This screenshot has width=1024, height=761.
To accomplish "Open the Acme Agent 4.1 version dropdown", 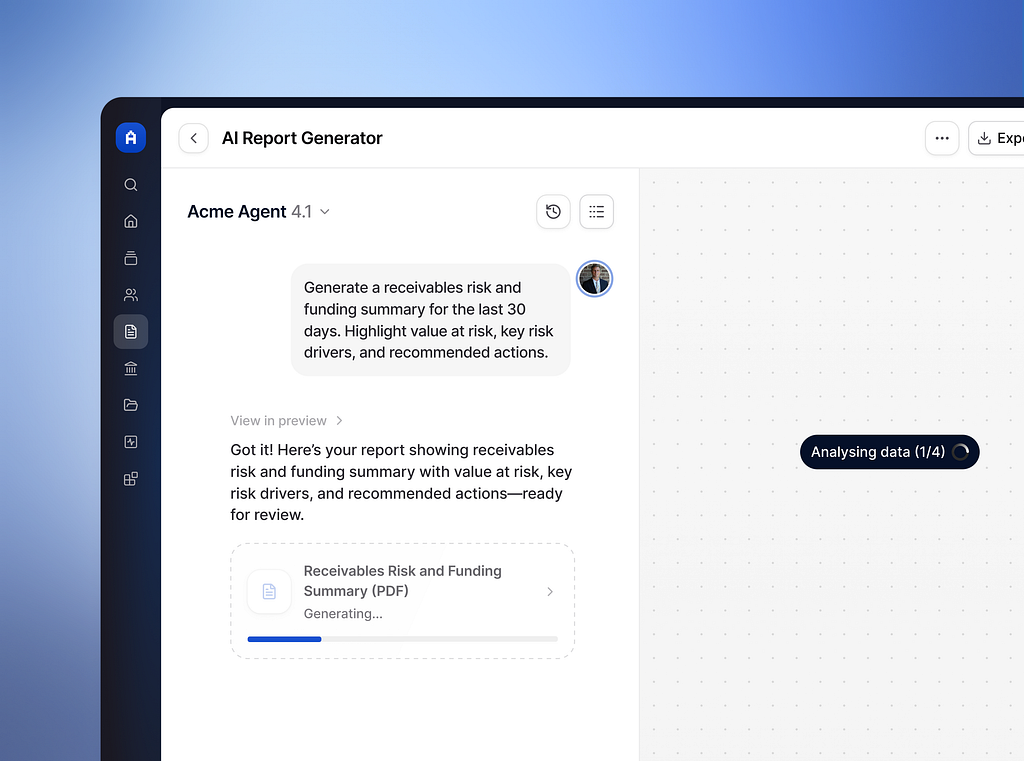I will click(324, 211).
